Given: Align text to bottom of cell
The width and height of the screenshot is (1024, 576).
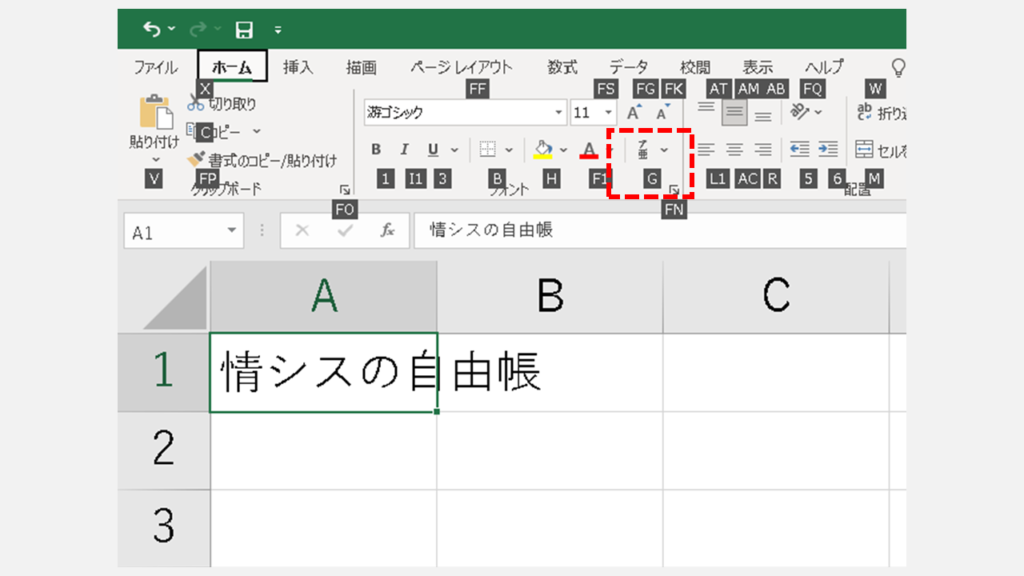Looking at the screenshot, I should (763, 116).
